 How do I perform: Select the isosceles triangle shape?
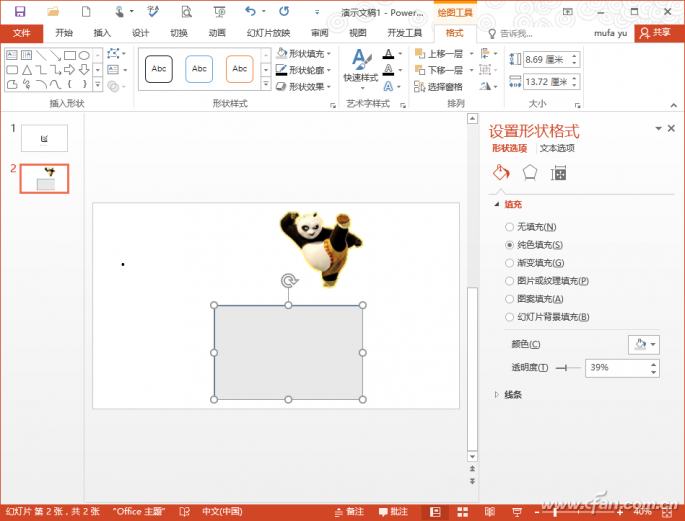coord(27,70)
